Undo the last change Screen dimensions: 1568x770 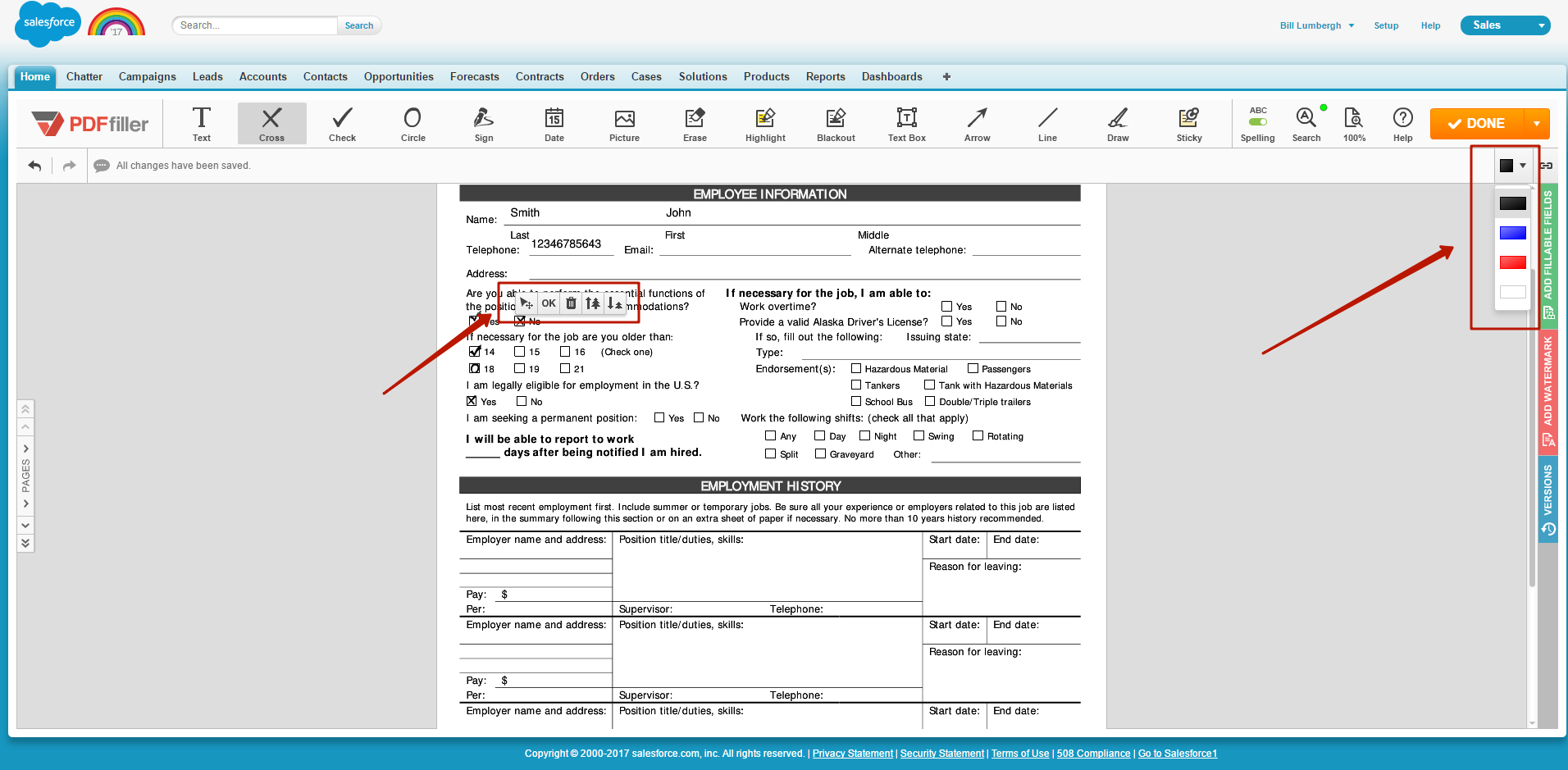pos(34,166)
